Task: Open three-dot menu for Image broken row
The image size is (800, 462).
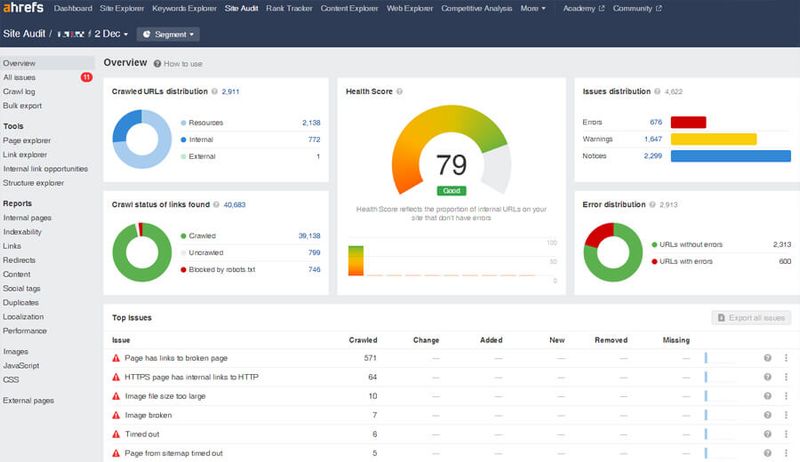Action: point(786,415)
